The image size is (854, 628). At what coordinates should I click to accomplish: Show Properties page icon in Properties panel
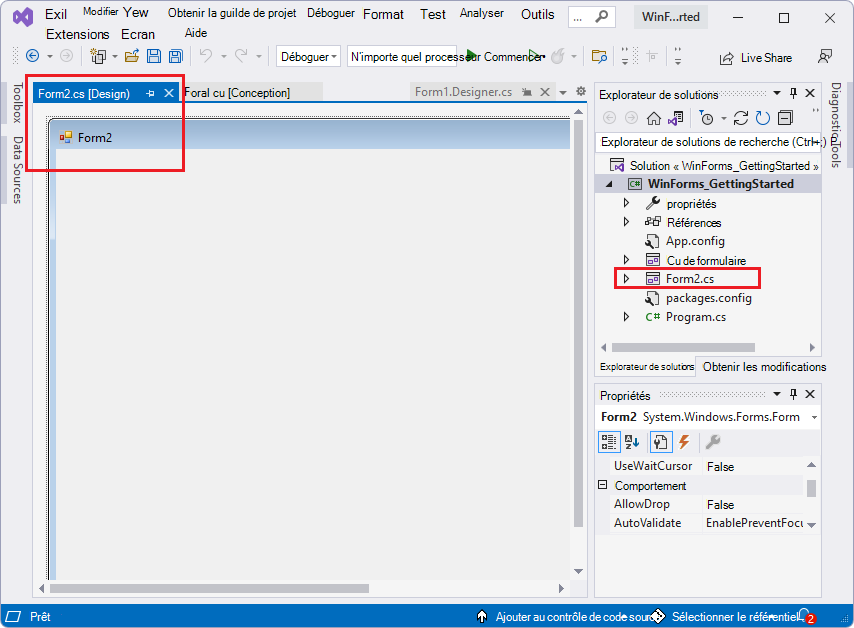(661, 442)
